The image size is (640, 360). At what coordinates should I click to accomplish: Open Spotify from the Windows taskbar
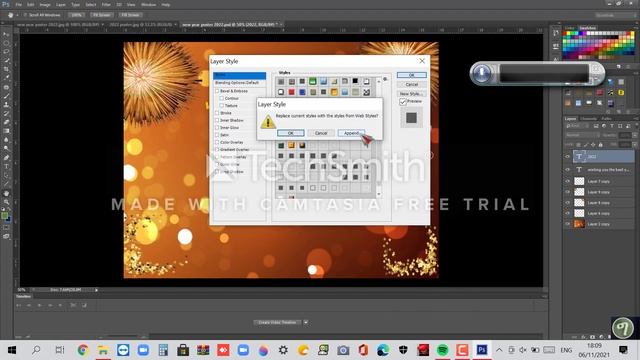(442, 350)
